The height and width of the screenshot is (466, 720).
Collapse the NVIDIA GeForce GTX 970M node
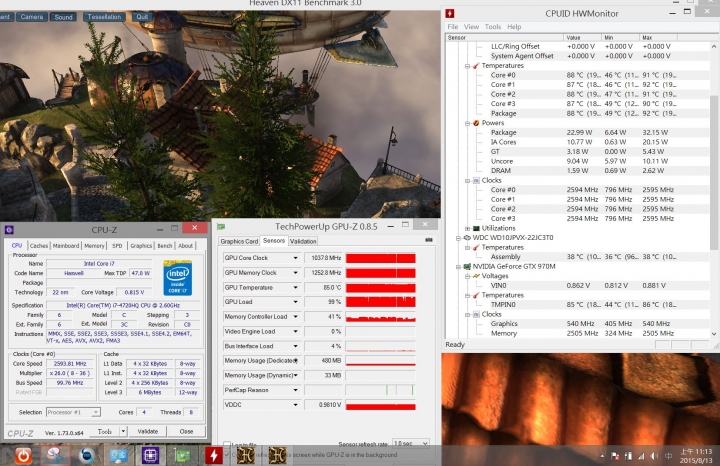(x=458, y=266)
